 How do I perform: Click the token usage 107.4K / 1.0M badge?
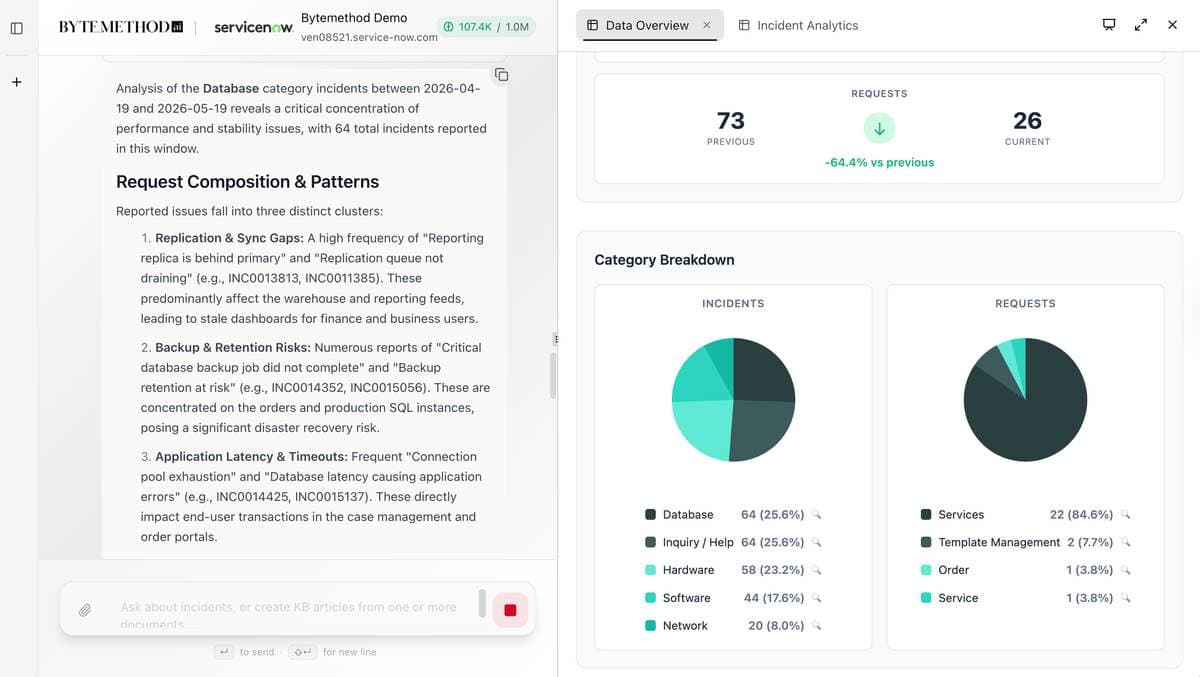tap(486, 27)
